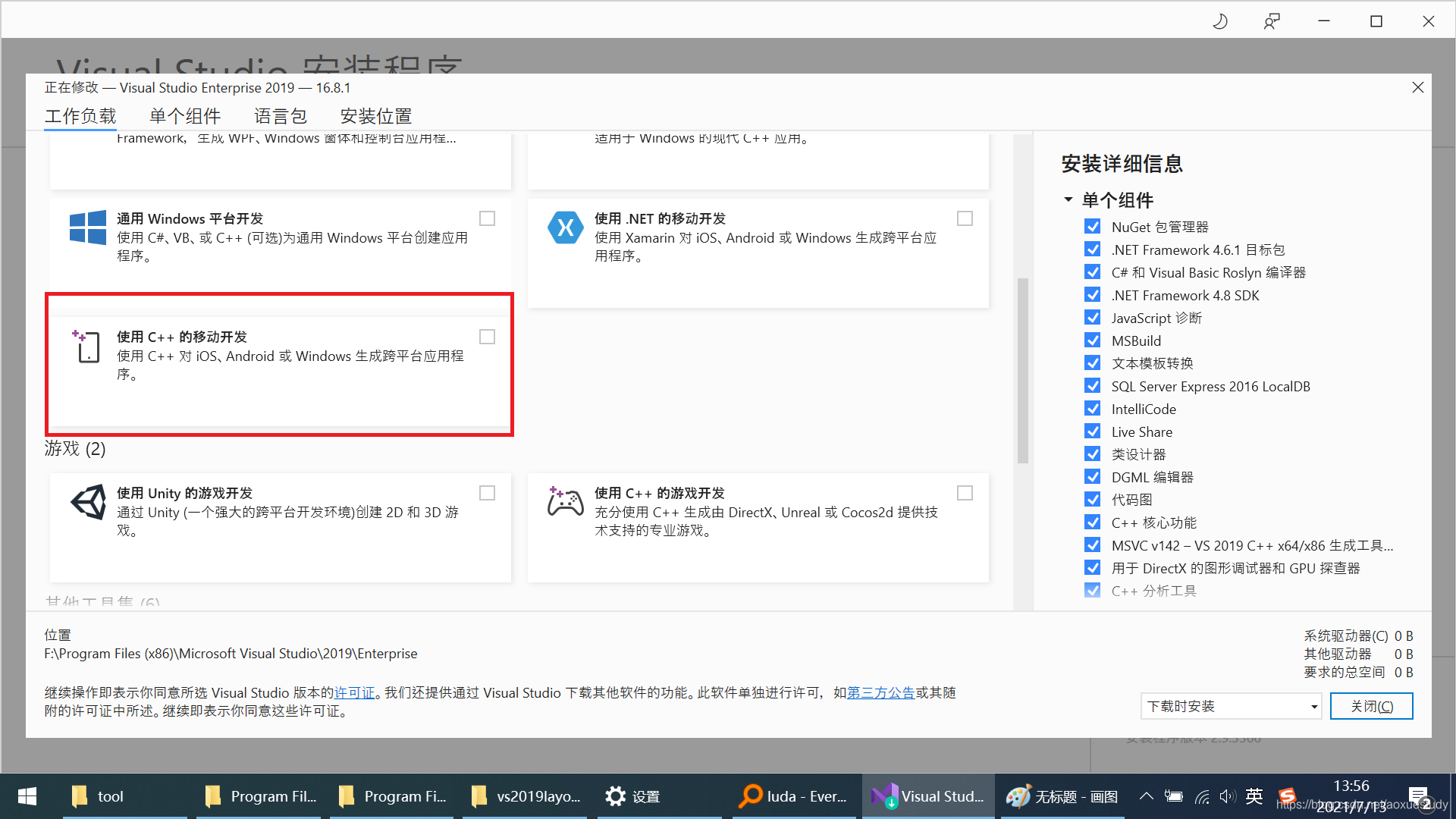The width and height of the screenshot is (1456, 819).
Task: Uncheck .NET Framework 4.8 SDK component
Action: pyautogui.click(x=1092, y=295)
